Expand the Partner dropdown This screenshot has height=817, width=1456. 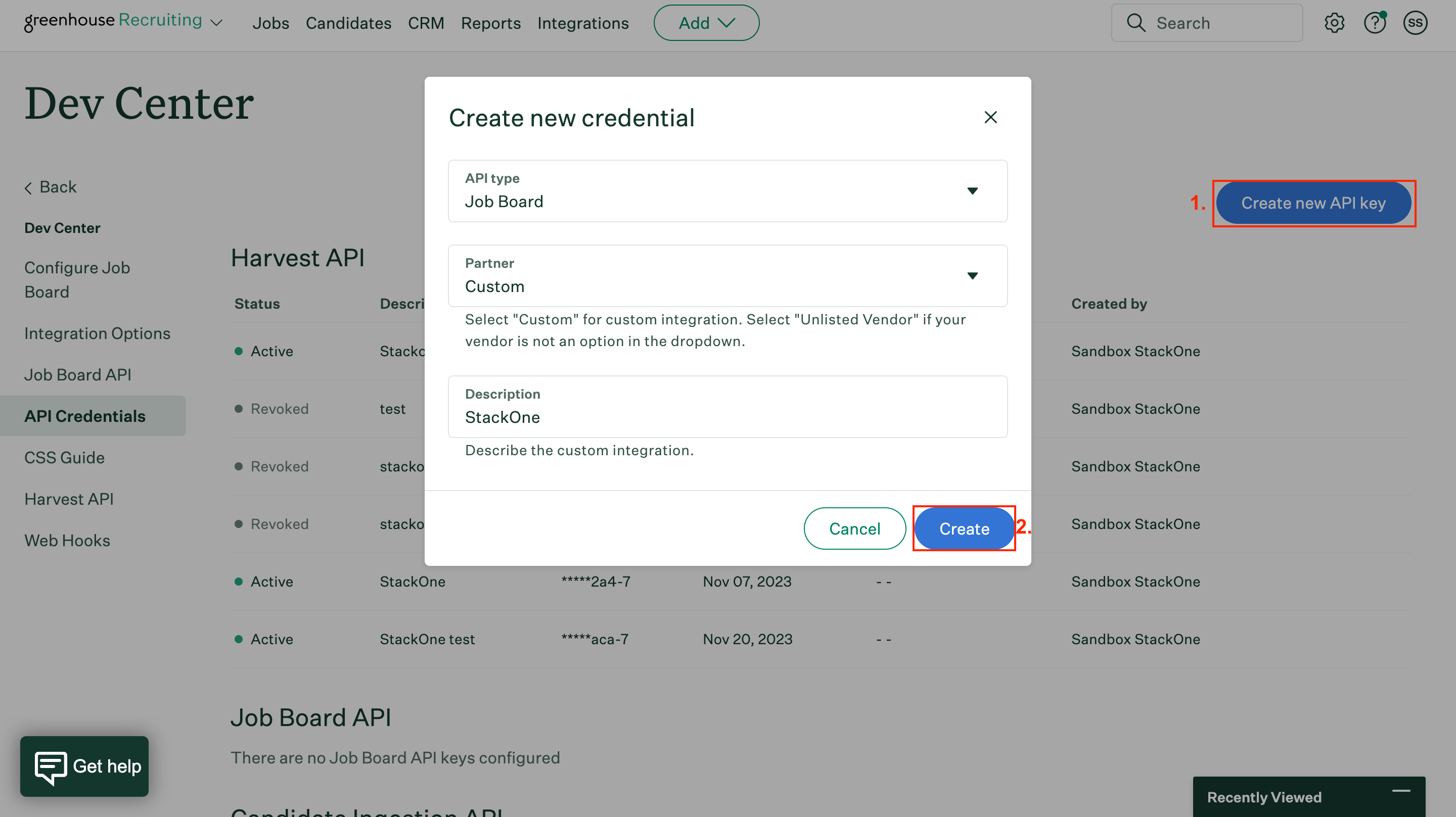[972, 276]
